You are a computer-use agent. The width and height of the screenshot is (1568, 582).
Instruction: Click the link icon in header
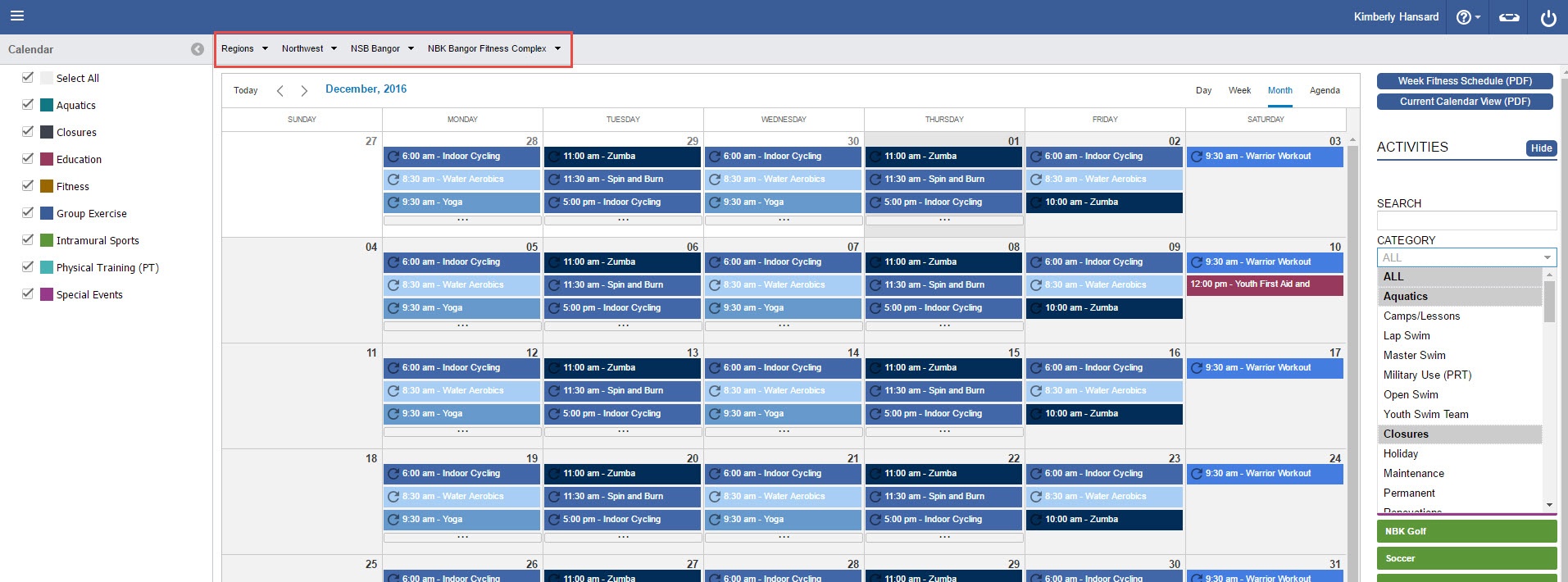[1509, 17]
